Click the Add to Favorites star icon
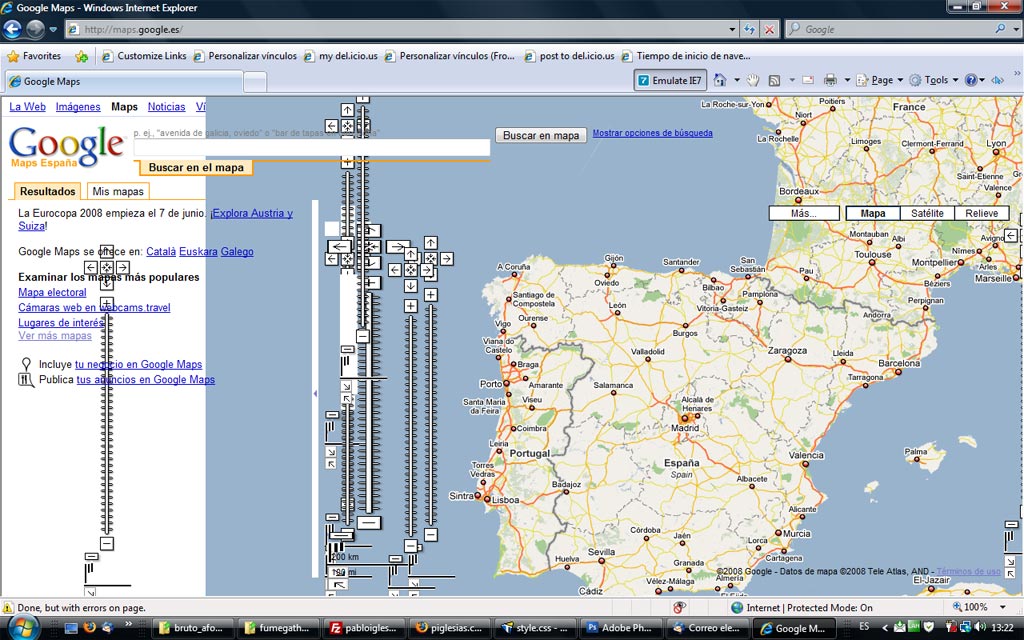Image resolution: width=1024 pixels, height=640 pixels. 82,56
